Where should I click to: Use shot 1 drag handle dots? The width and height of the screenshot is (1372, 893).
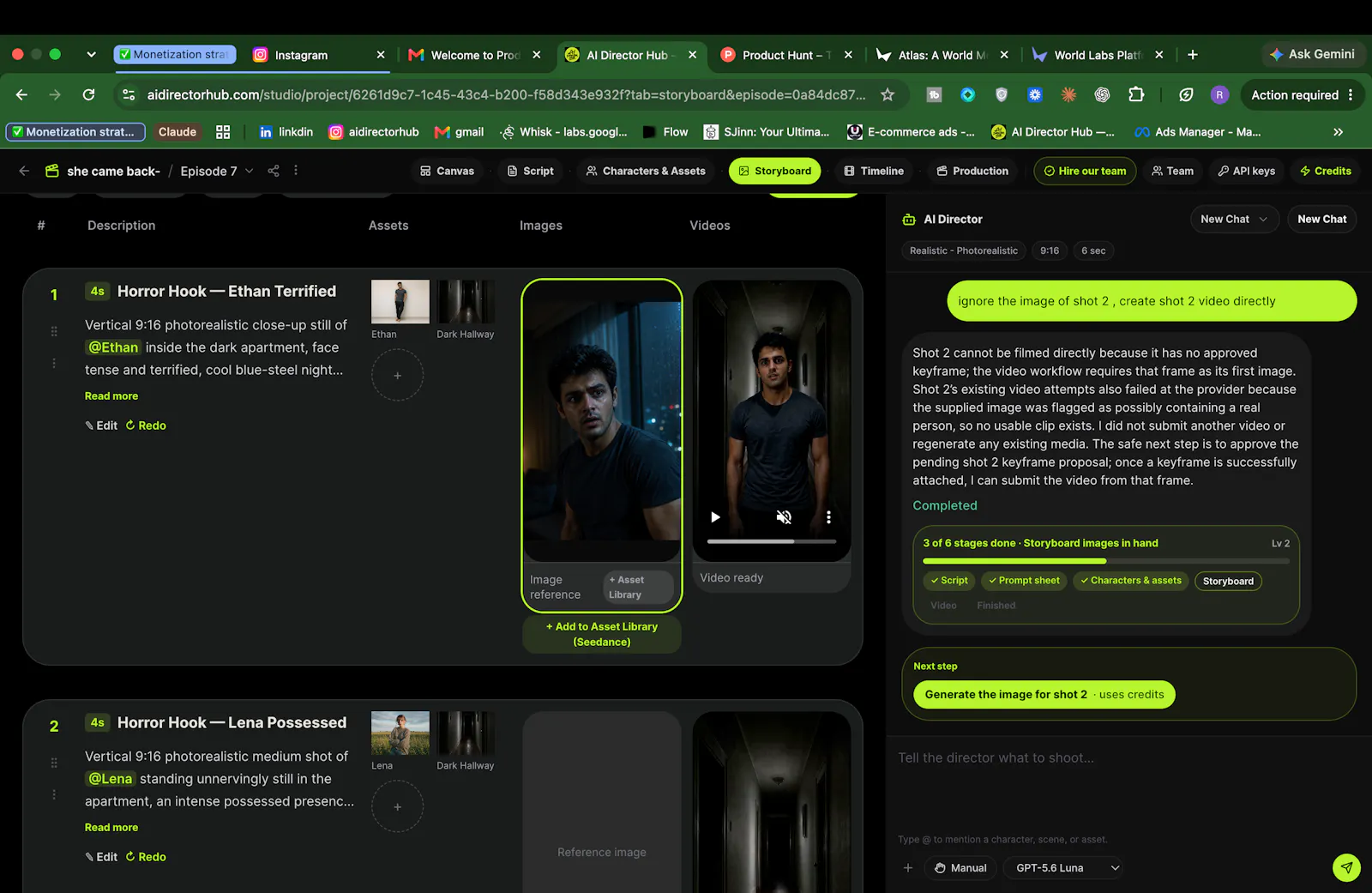click(54, 331)
